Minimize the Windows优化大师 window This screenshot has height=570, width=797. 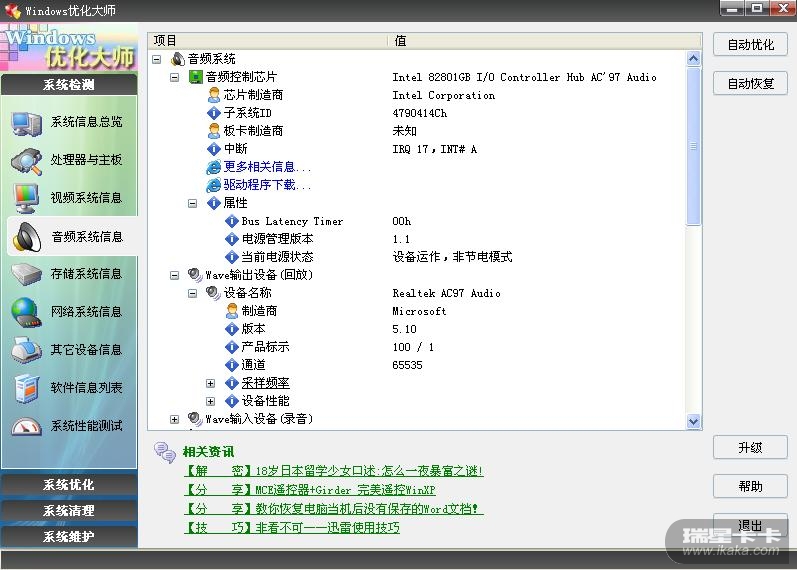click(x=732, y=8)
